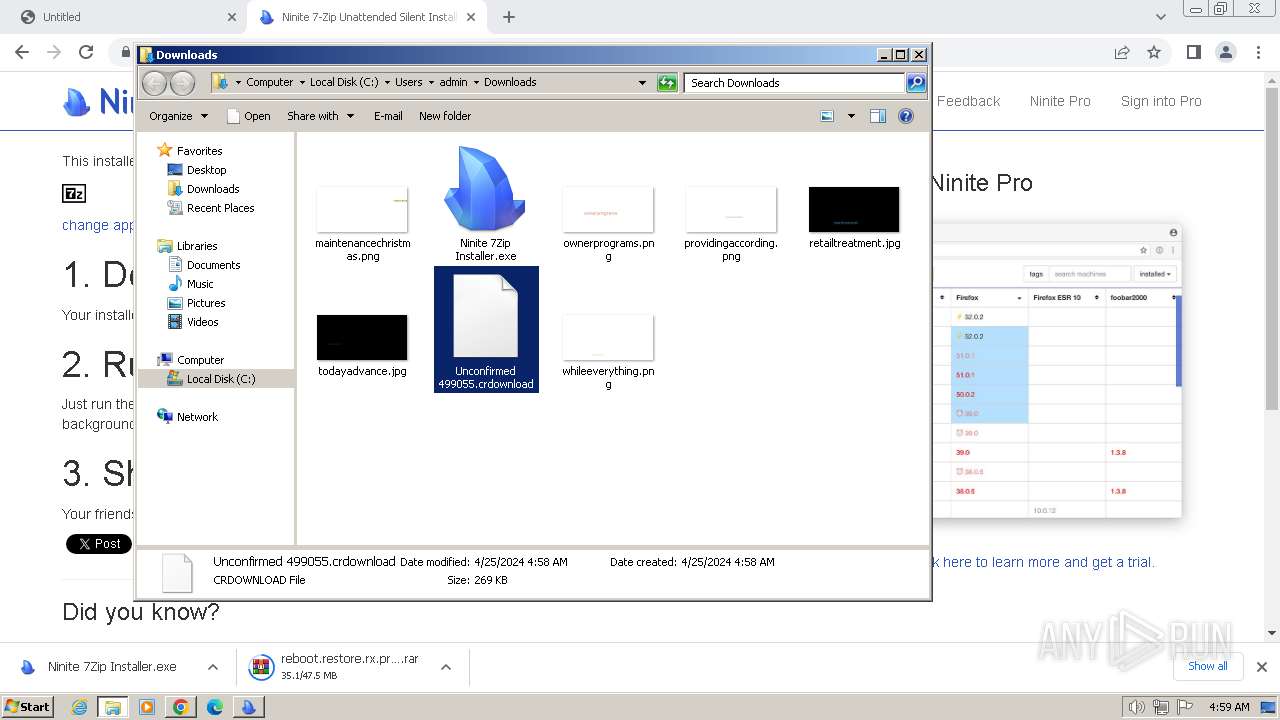This screenshot has width=1280, height=720.
Task: Switch to the Ninite 7-Zip Chrome tab
Action: click(368, 17)
